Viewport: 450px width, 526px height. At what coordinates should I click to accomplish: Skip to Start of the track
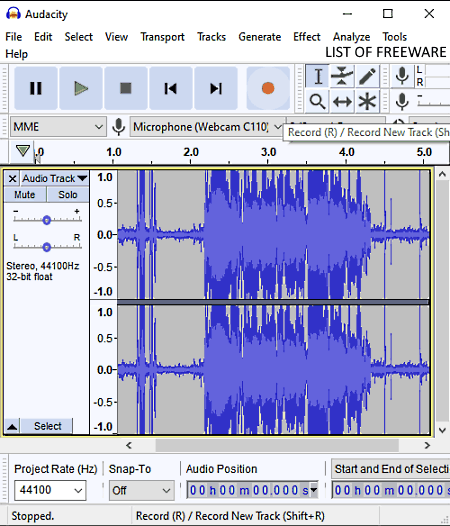pos(171,88)
